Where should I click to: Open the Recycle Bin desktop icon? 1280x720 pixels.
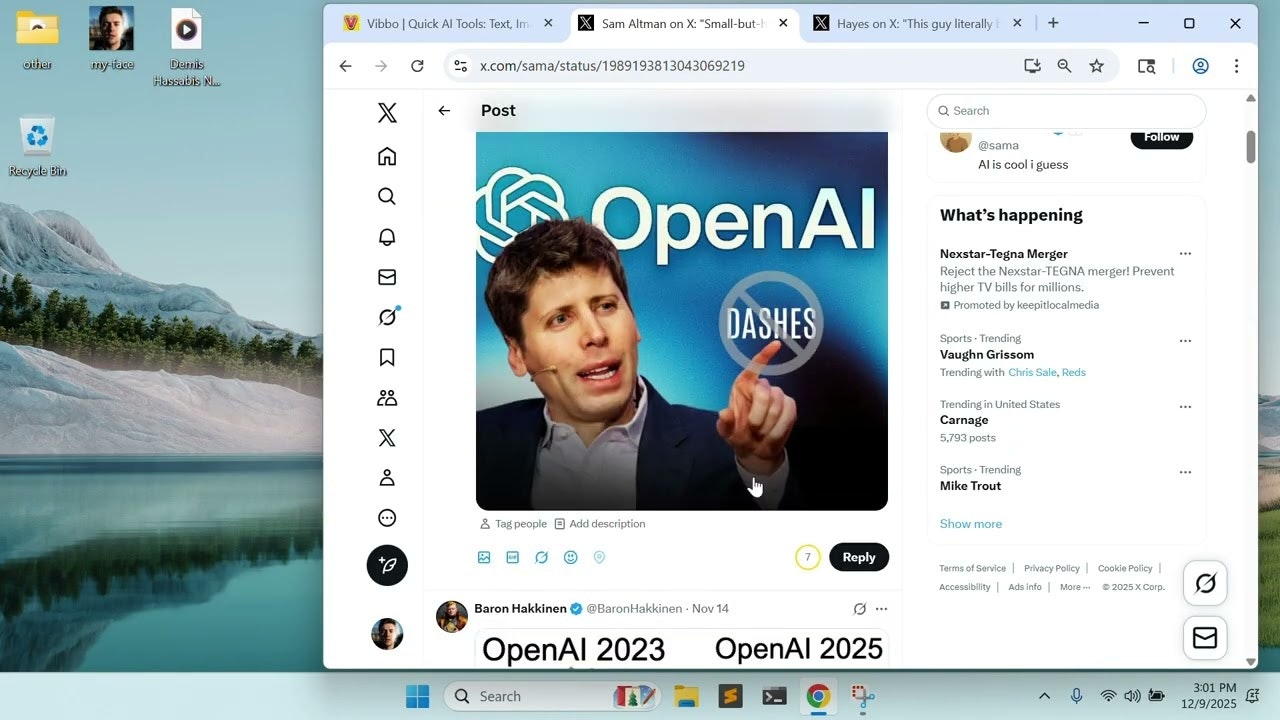tap(37, 147)
